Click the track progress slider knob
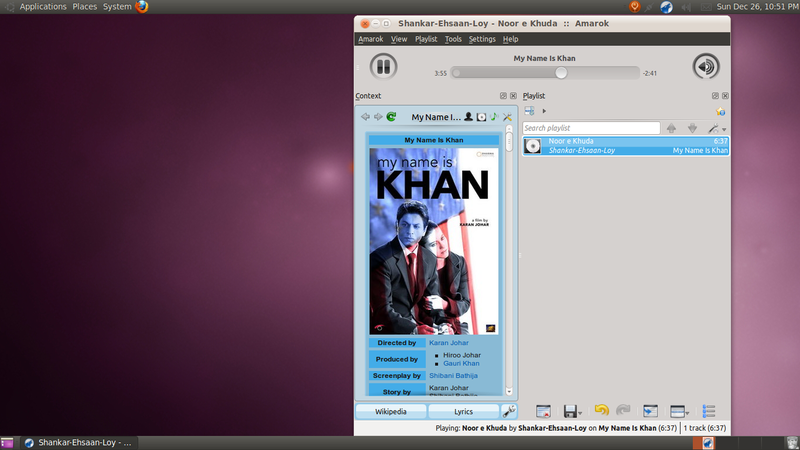 (561, 73)
